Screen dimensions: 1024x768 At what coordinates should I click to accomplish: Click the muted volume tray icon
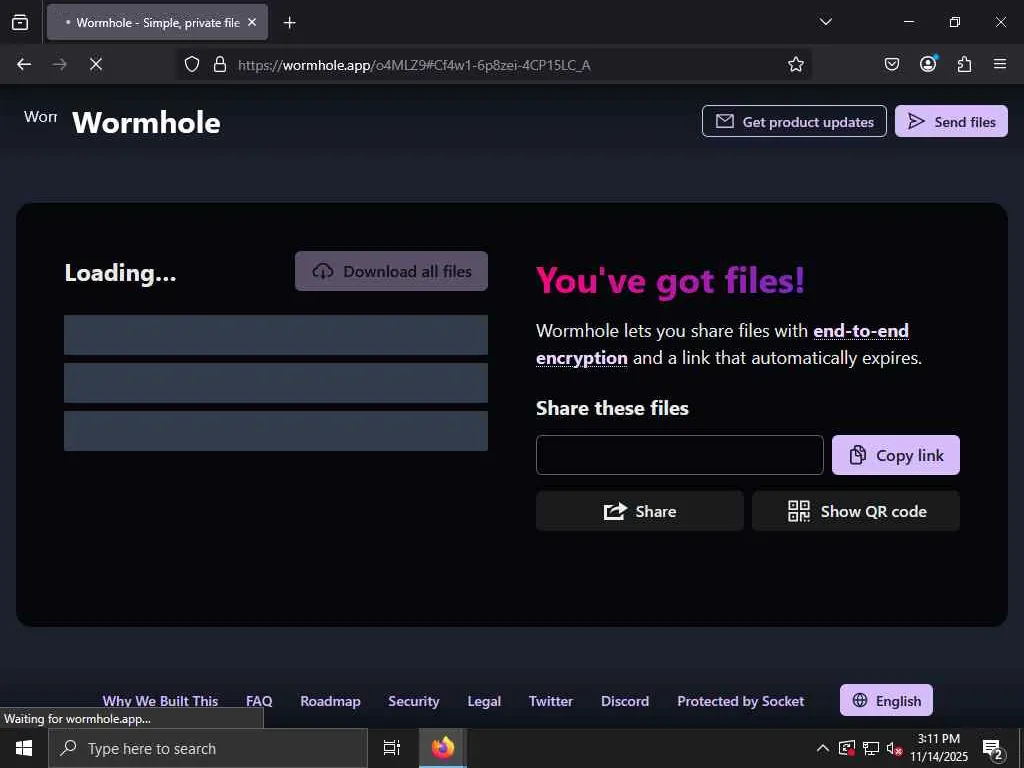(x=894, y=748)
